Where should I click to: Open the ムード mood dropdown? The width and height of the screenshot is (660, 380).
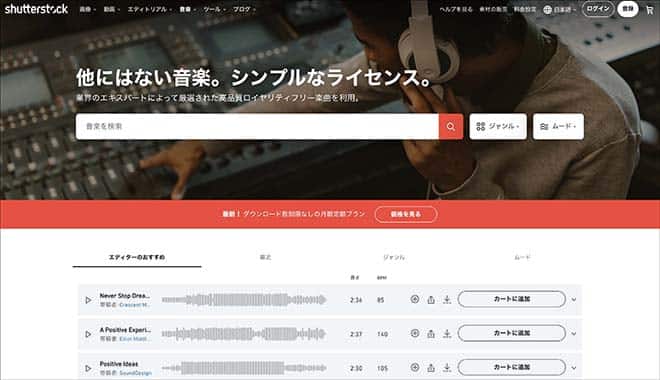click(x=558, y=126)
